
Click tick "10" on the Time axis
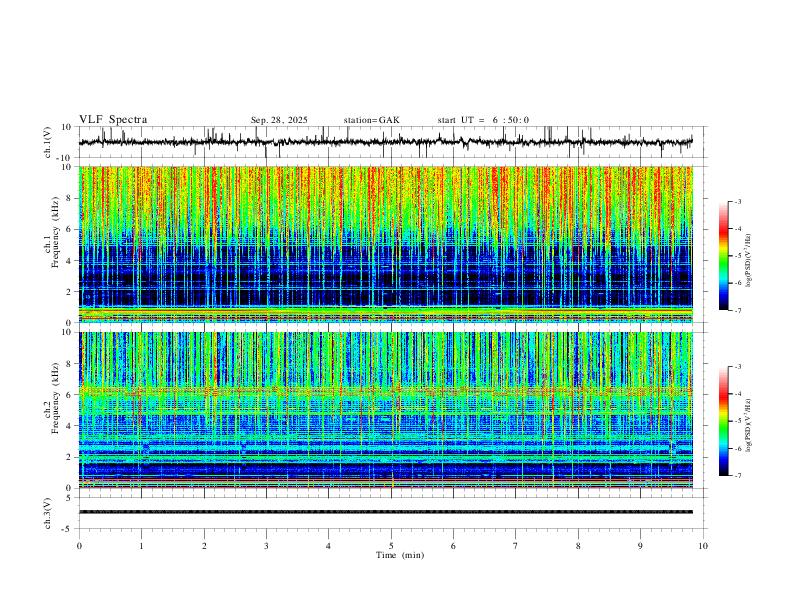[x=703, y=546]
